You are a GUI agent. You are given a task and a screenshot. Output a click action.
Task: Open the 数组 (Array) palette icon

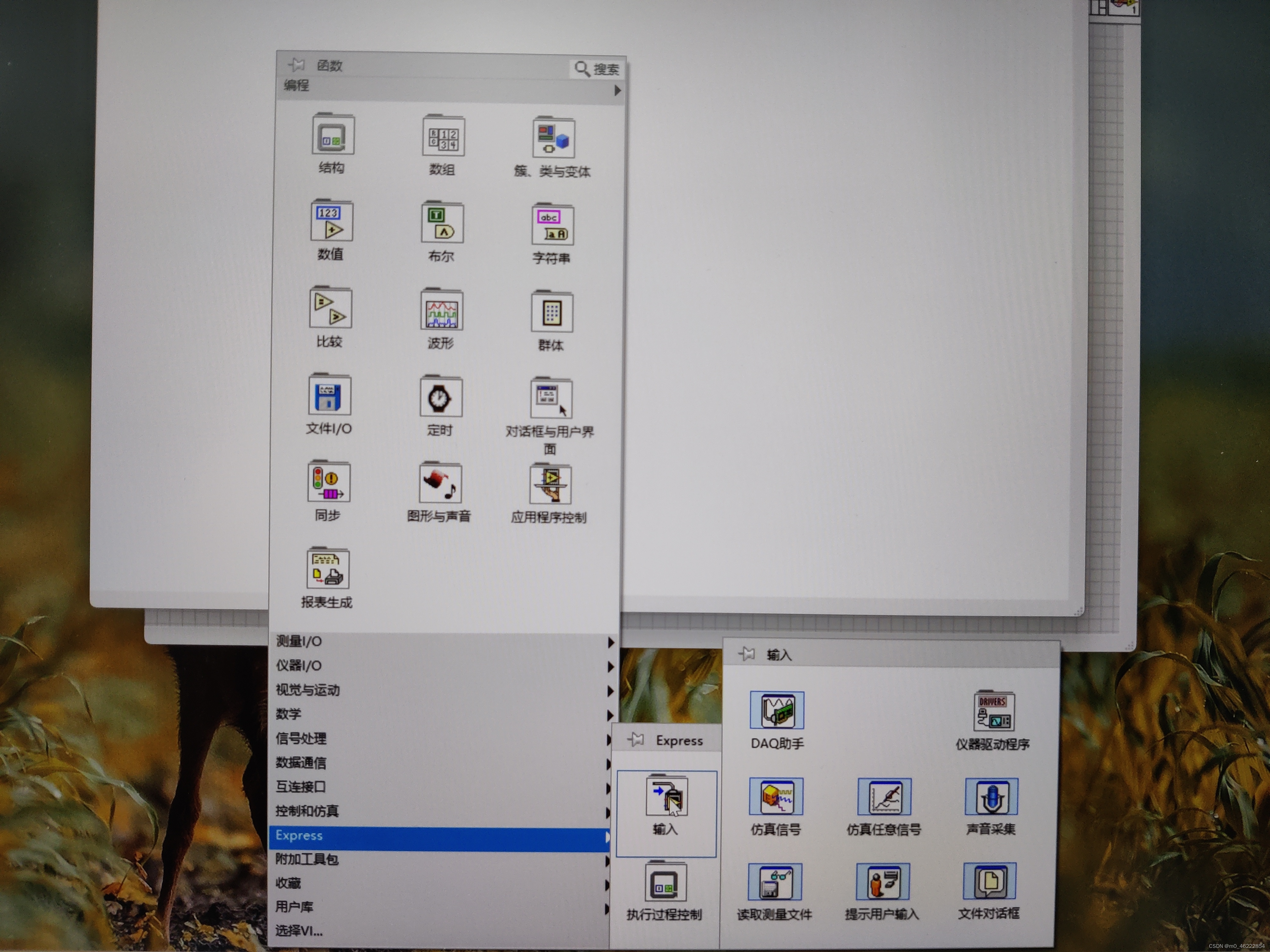click(x=443, y=136)
